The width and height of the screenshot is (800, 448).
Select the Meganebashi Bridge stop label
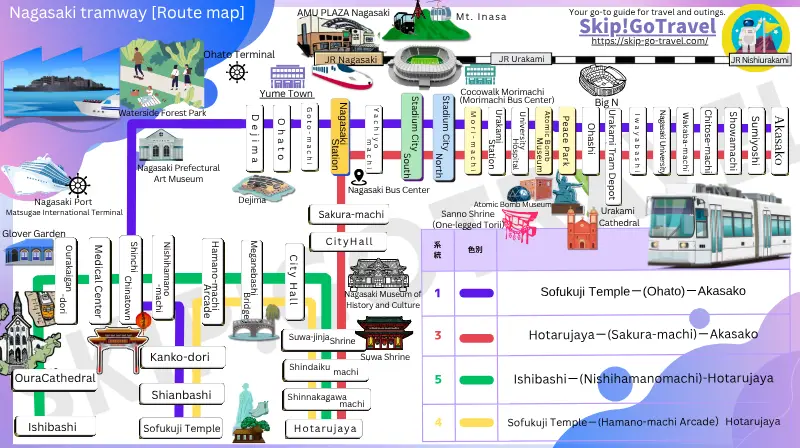[251, 281]
